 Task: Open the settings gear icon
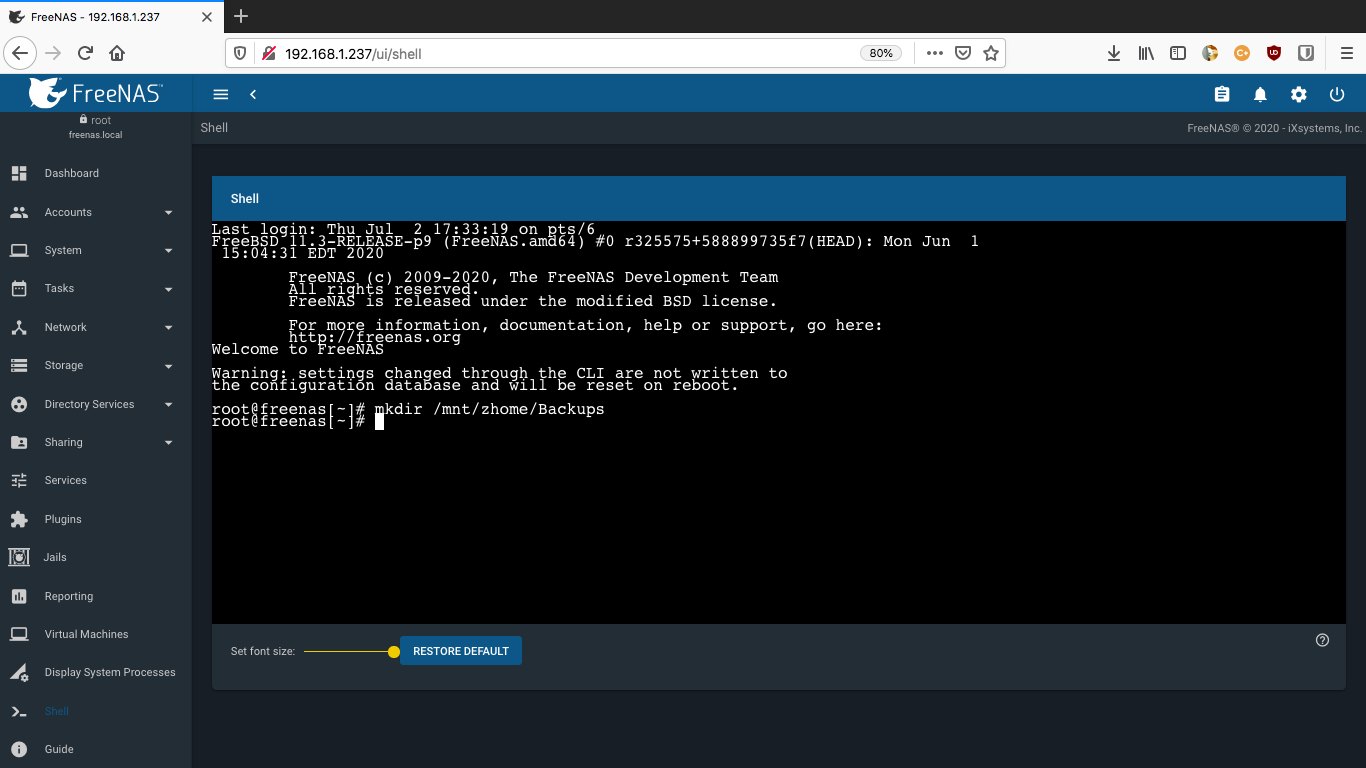click(1299, 94)
